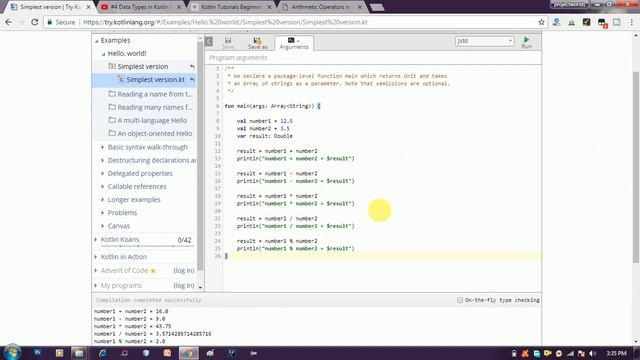The width and height of the screenshot is (640, 360).
Task: Open the JVM target dropdown
Action: click(484, 41)
